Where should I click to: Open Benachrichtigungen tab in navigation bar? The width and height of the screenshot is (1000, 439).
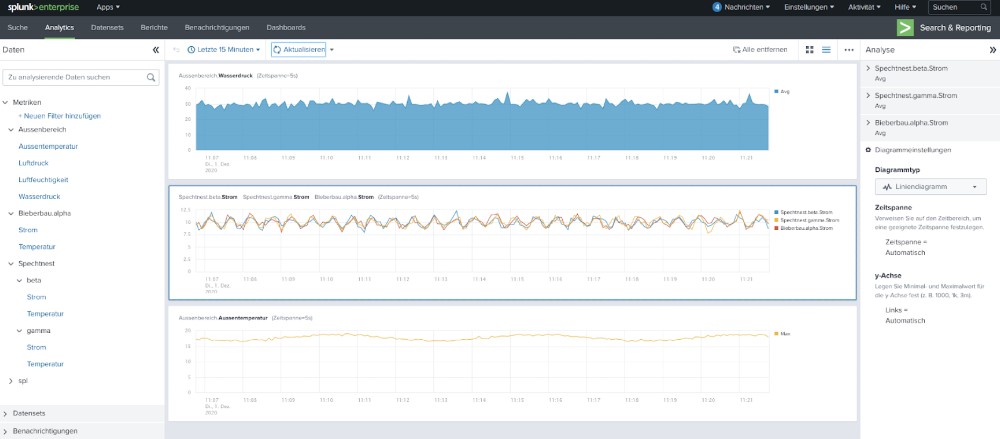click(x=217, y=28)
